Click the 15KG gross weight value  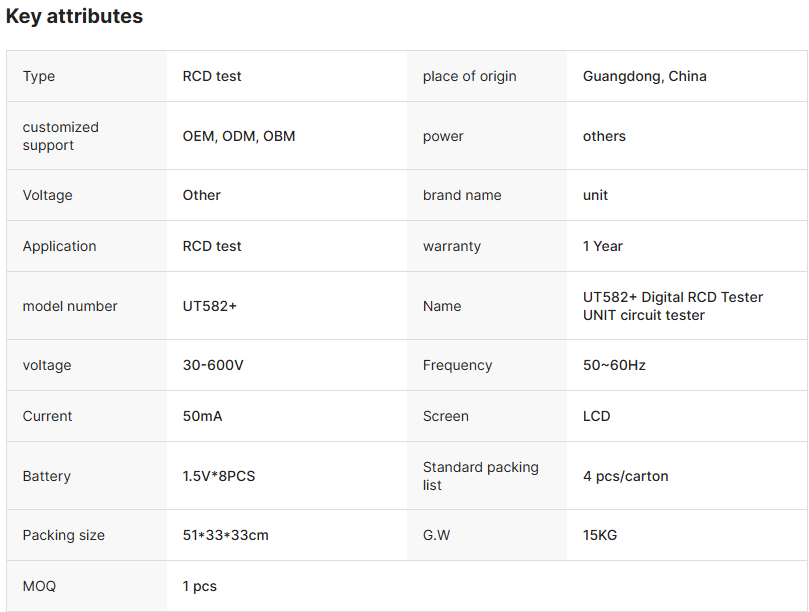[x=600, y=535]
